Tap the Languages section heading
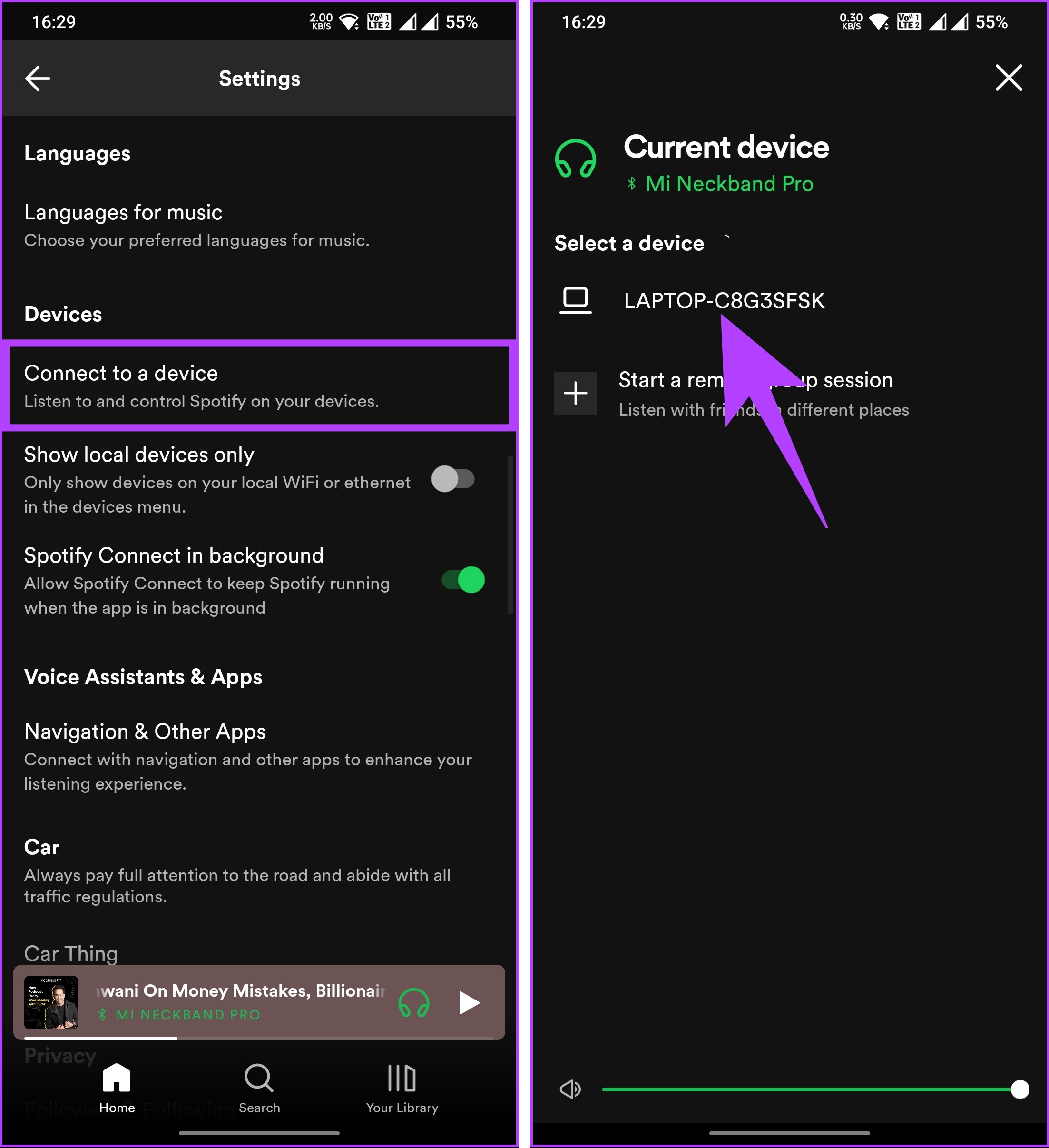Viewport: 1049px width, 1148px height. pyautogui.click(x=78, y=153)
